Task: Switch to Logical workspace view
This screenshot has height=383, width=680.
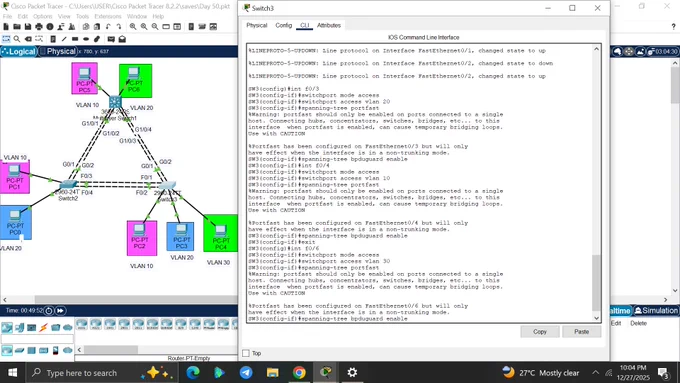Action: pos(19,52)
